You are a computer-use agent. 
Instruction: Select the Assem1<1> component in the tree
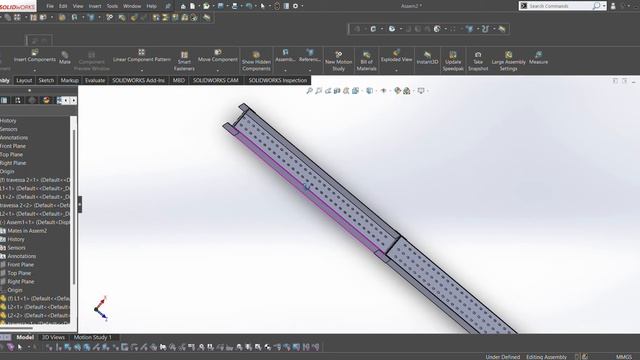point(35,222)
